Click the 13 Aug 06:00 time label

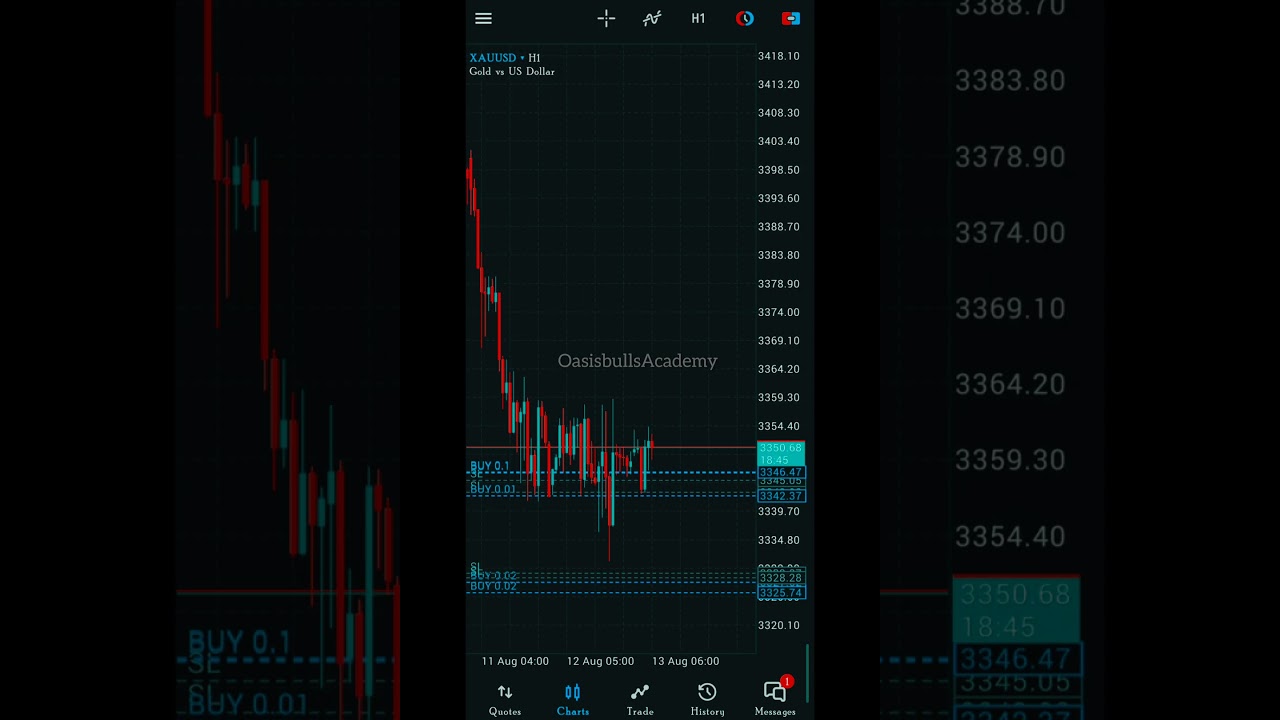tap(685, 661)
